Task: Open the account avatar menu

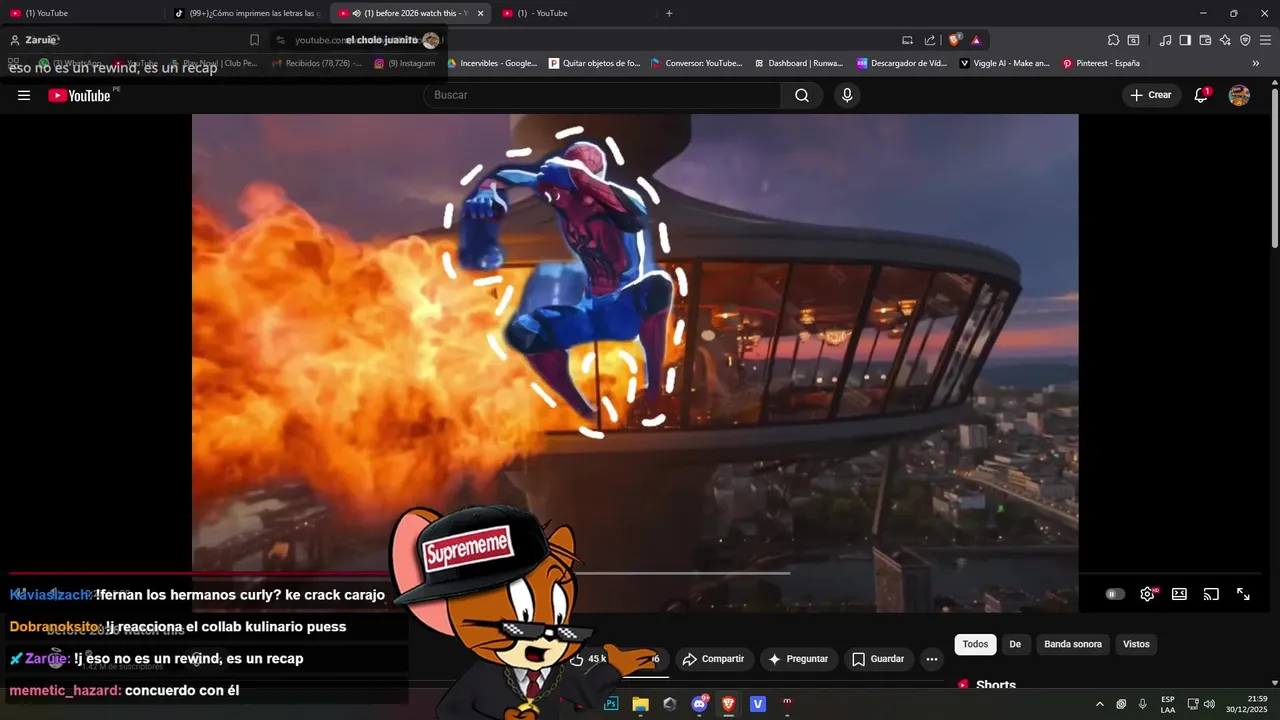Action: coord(1239,95)
